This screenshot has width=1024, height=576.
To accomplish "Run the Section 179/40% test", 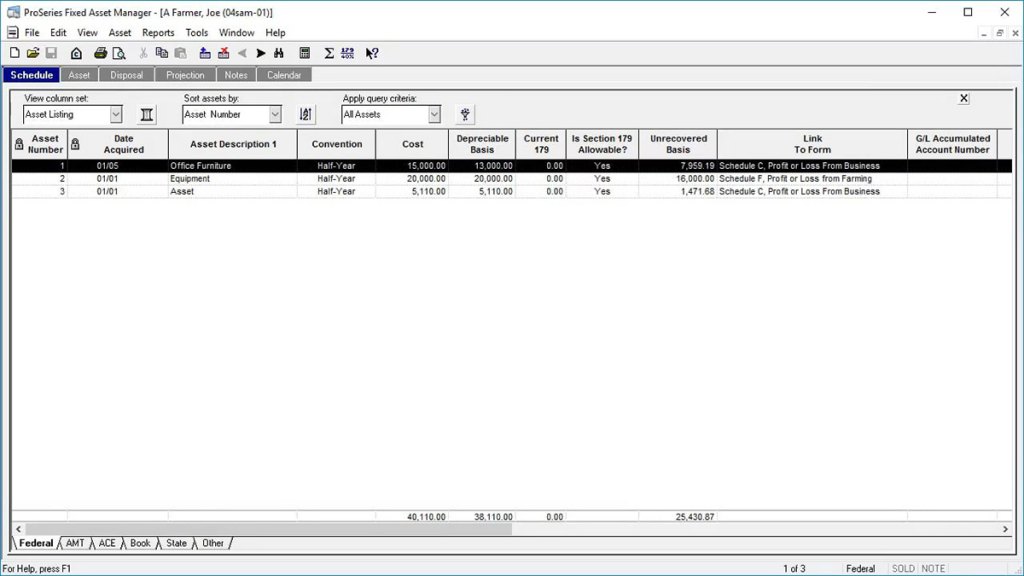I will click(x=347, y=53).
